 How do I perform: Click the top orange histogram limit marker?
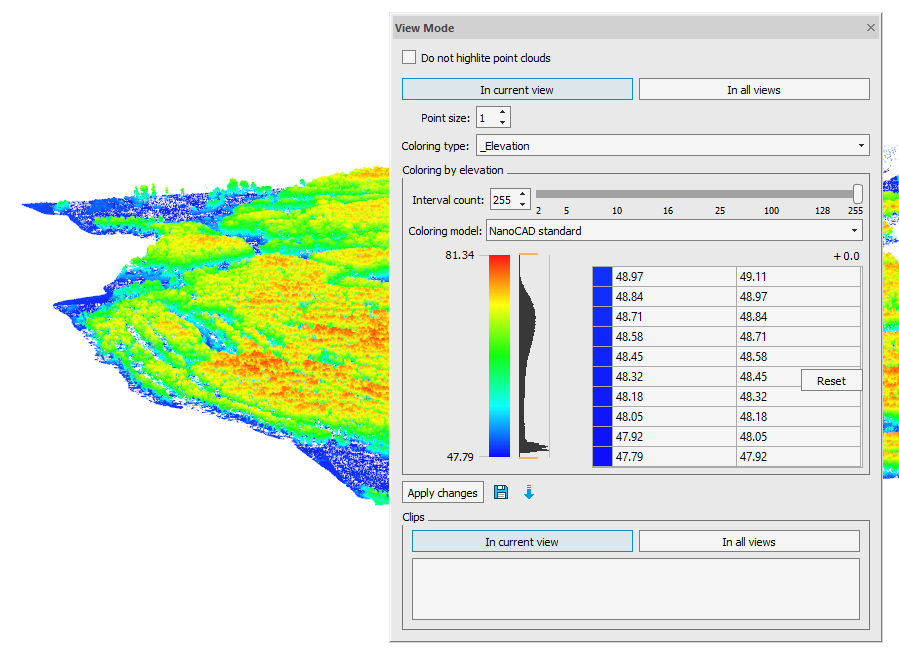(x=529, y=256)
